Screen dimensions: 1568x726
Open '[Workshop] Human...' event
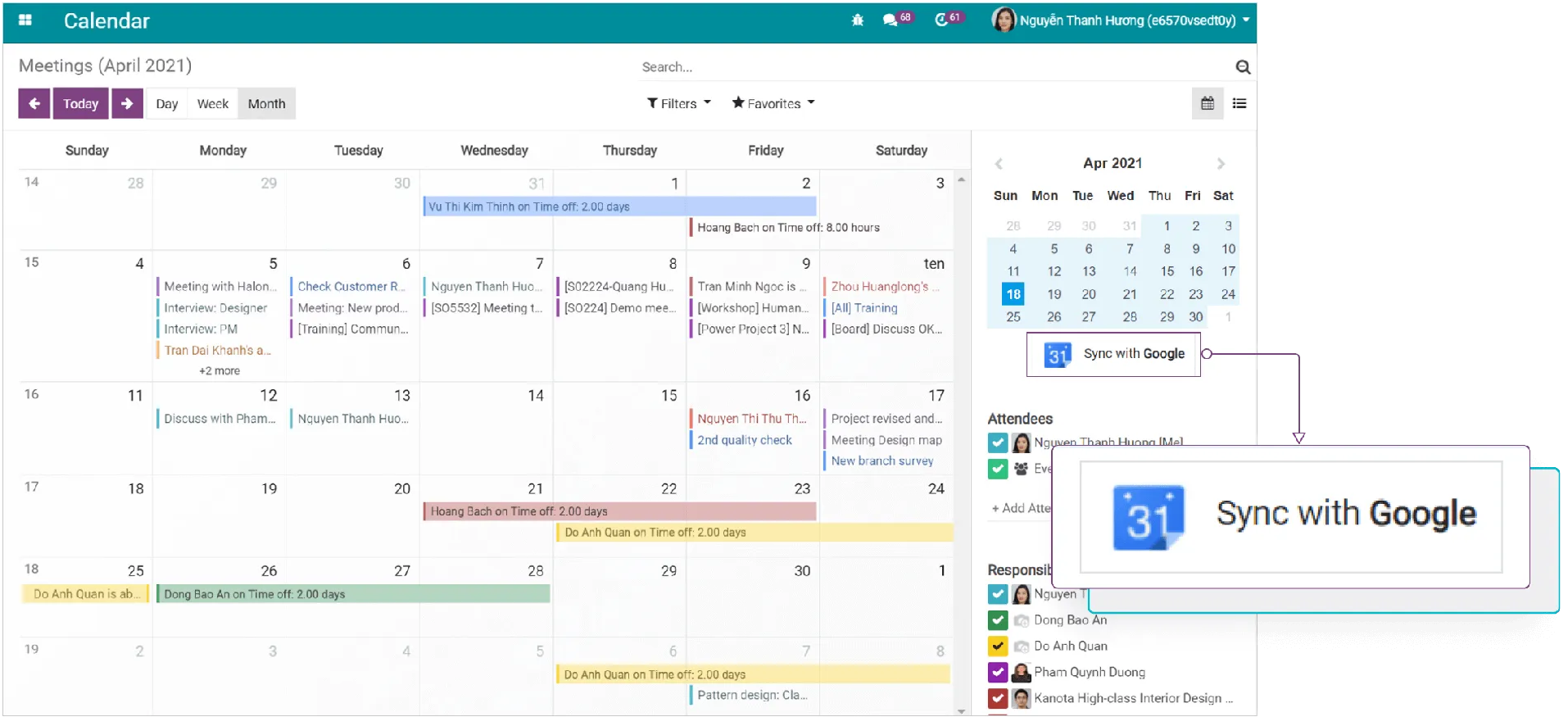click(x=752, y=308)
